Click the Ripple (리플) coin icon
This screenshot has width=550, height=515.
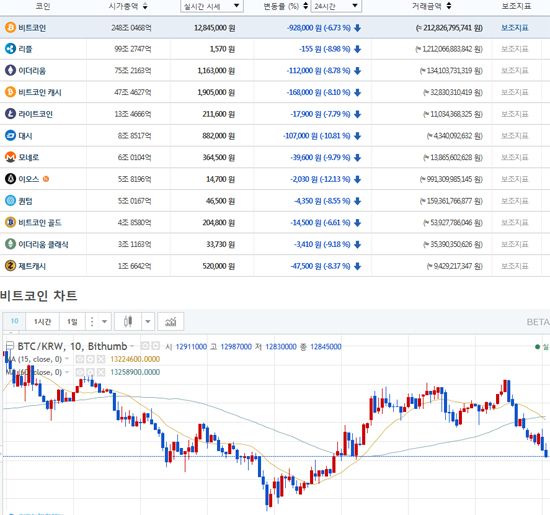coord(10,49)
